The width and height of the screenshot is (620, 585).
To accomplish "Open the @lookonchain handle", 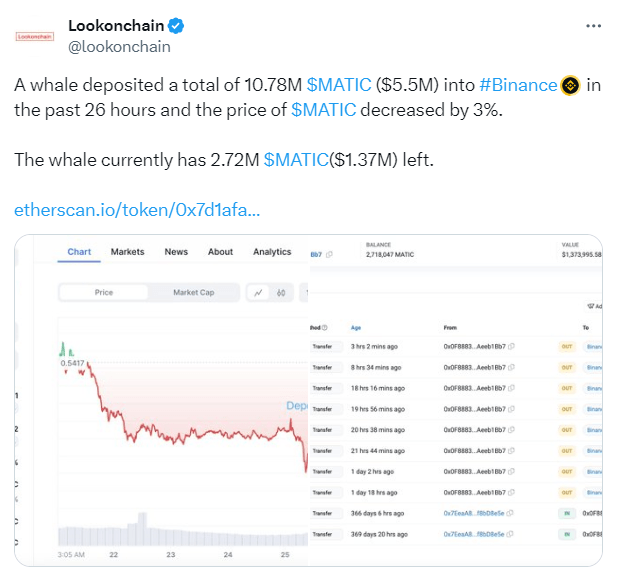I will pos(119,46).
